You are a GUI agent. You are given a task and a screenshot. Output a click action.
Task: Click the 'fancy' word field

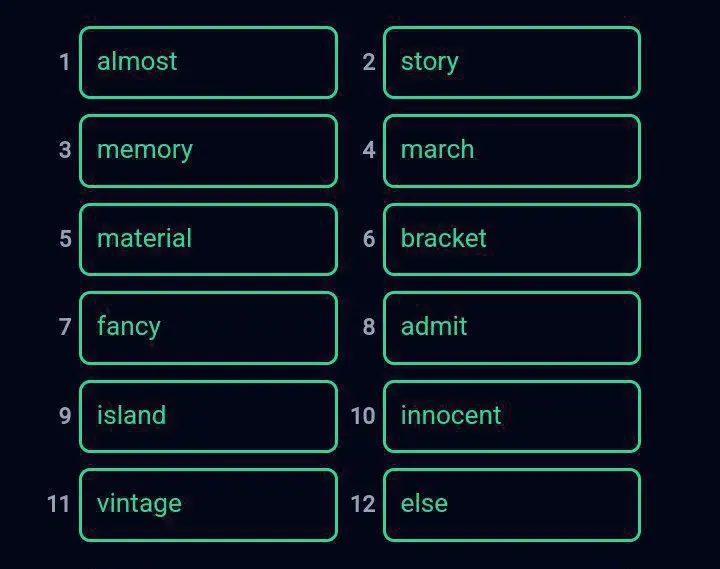pyautogui.click(x=208, y=328)
